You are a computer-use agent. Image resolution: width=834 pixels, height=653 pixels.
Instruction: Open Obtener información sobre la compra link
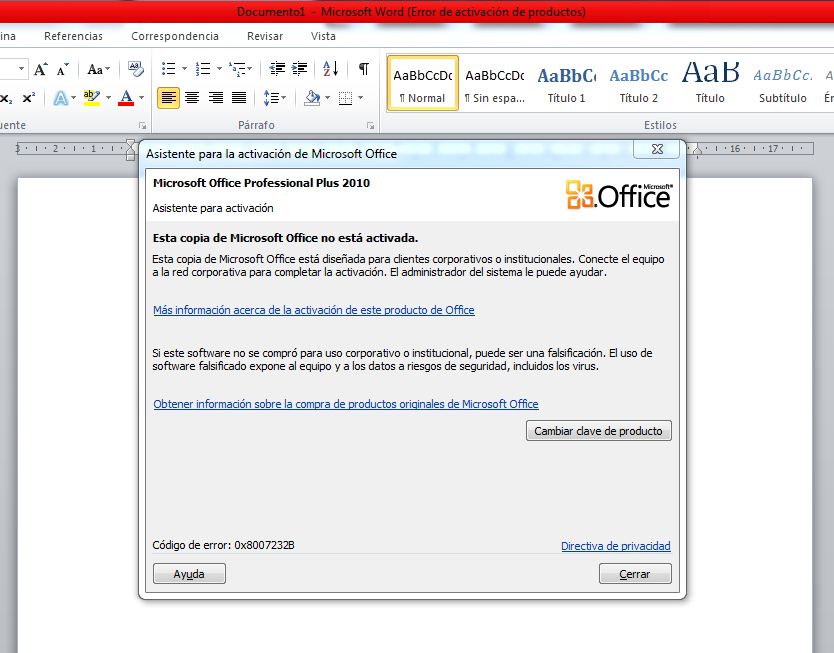pyautogui.click(x=346, y=404)
